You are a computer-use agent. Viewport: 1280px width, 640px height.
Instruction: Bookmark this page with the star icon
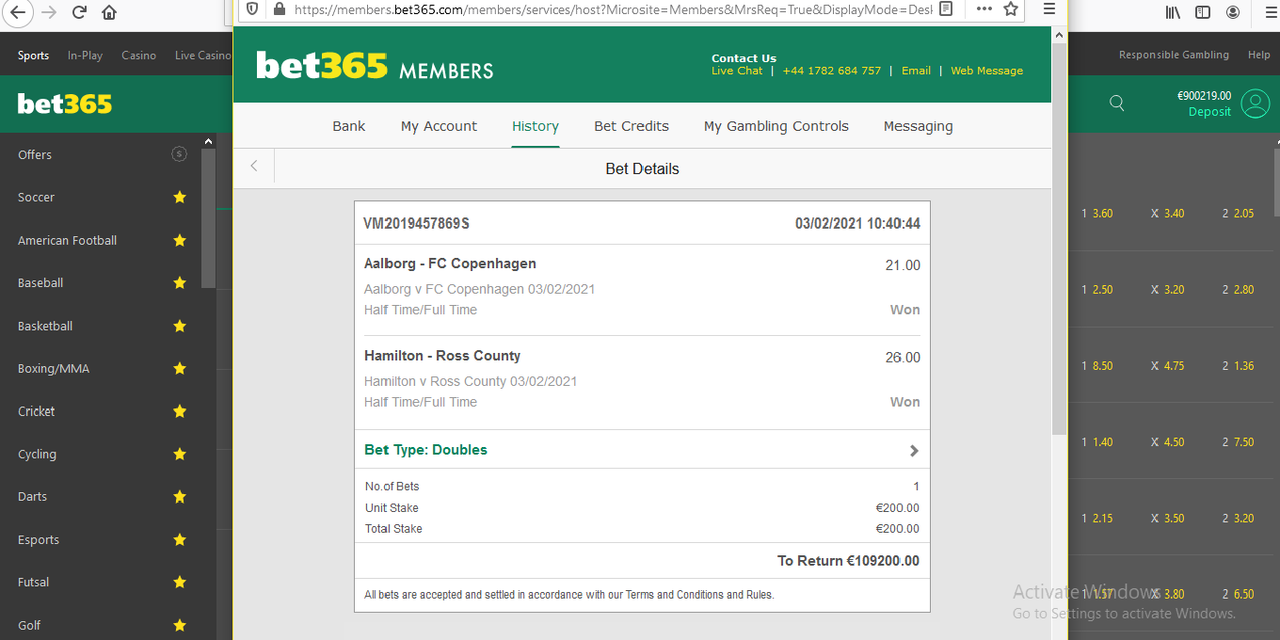coord(1011,9)
